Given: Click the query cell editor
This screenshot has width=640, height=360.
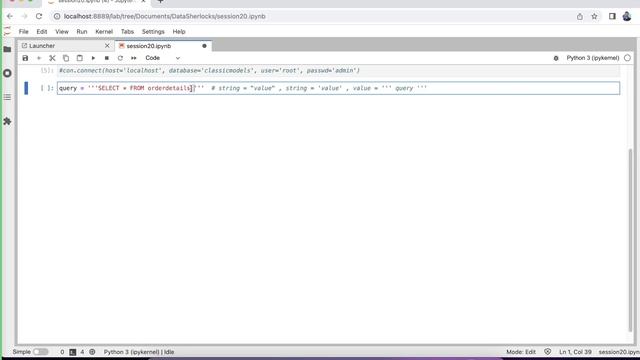Looking at the screenshot, I should [338, 88].
